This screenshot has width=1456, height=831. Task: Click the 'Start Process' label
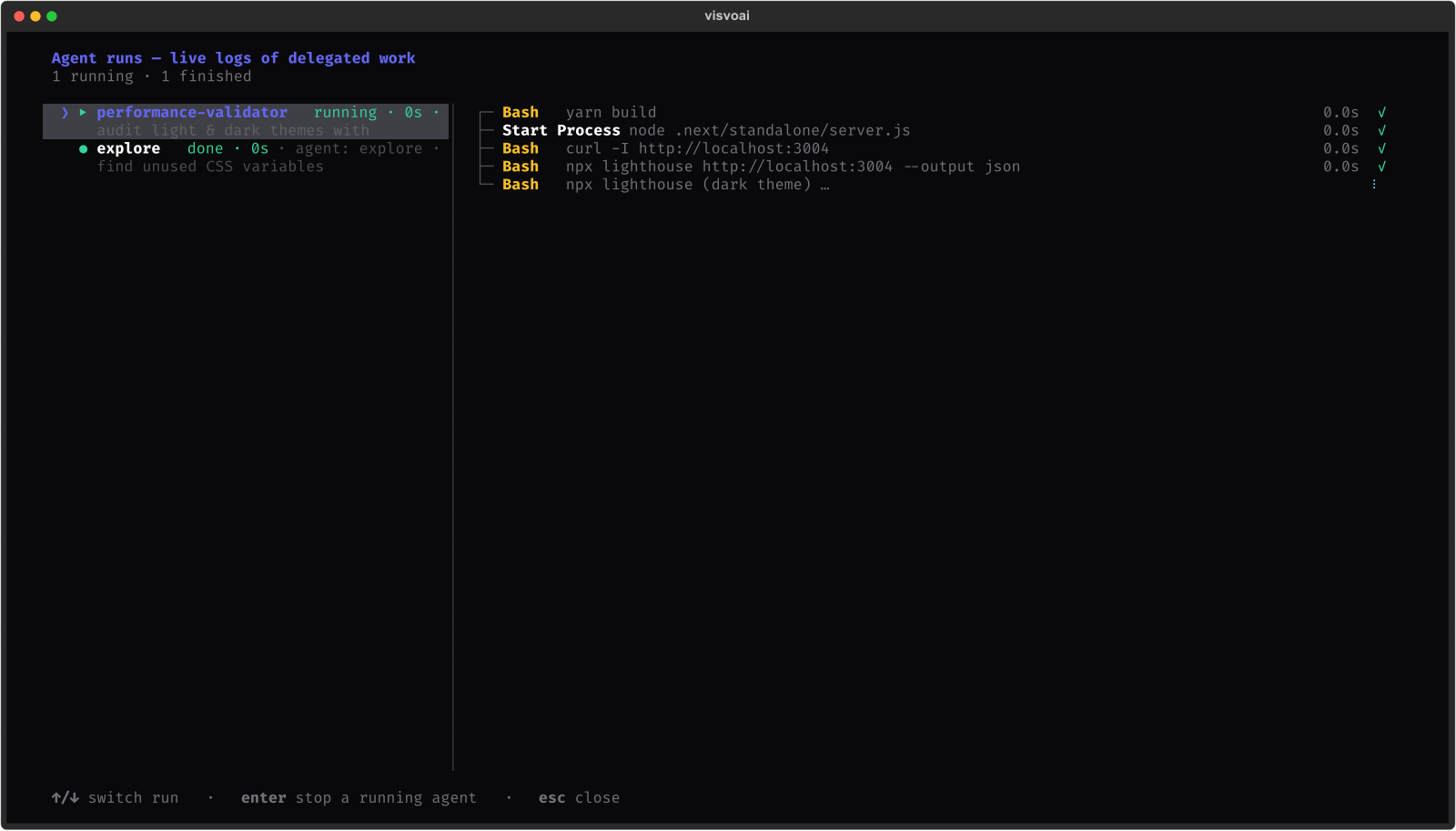click(561, 131)
